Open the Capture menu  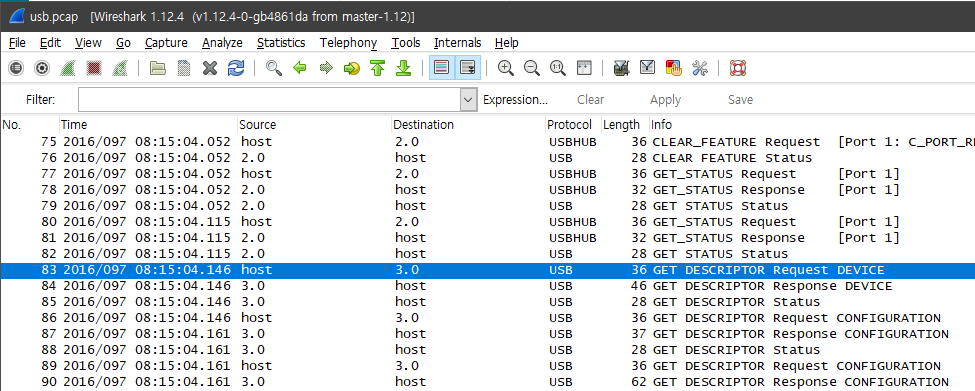pos(166,43)
